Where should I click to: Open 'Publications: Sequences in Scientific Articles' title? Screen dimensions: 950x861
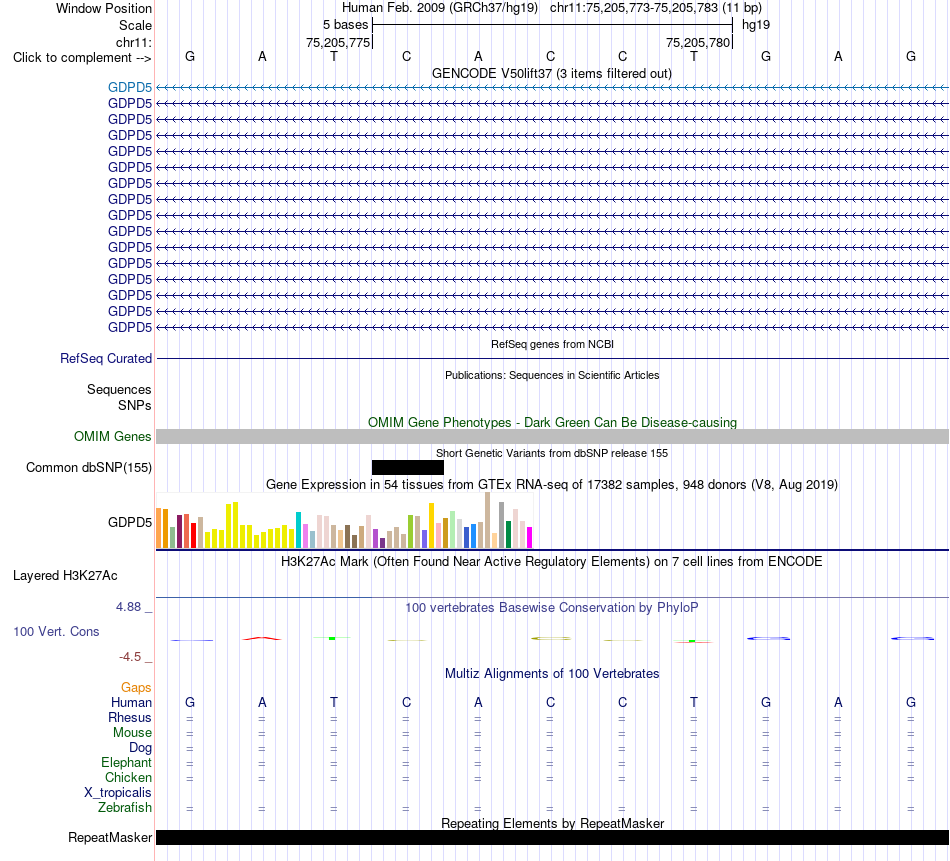552,375
